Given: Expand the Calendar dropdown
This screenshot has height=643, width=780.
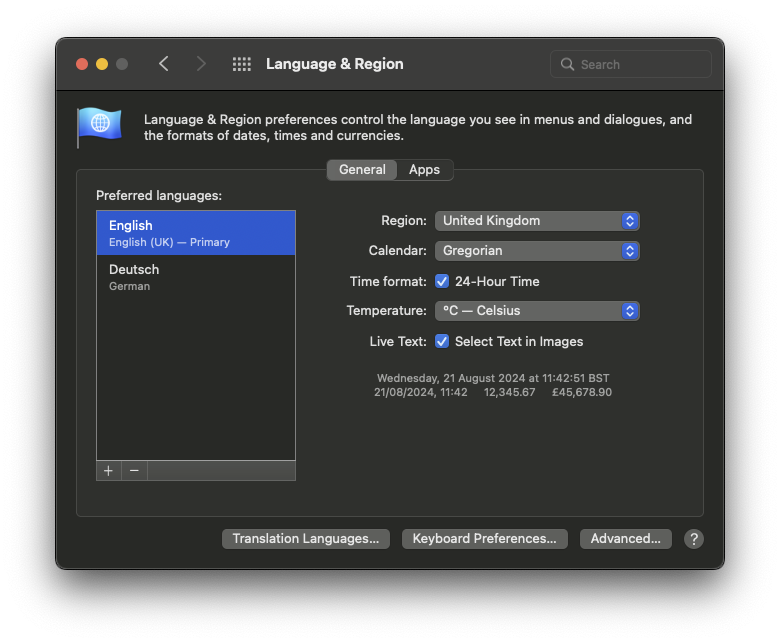Looking at the screenshot, I should [x=537, y=251].
